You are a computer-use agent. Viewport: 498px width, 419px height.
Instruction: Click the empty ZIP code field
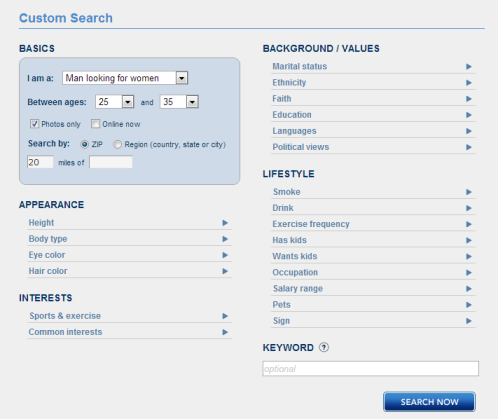coord(111,162)
